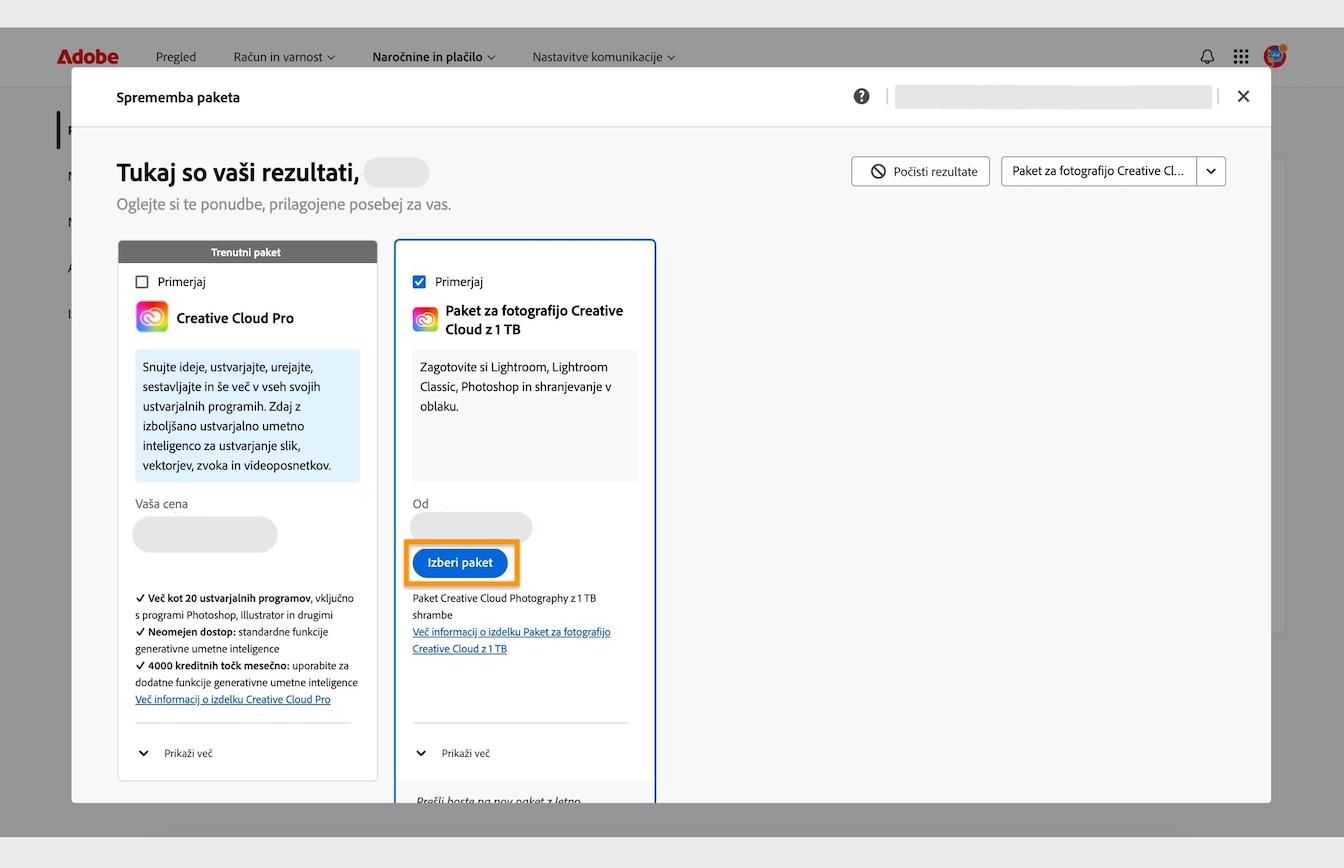This screenshot has height=868, width=1344.
Task: Open the plan selection dropdown arrow
Action: click(x=1211, y=171)
